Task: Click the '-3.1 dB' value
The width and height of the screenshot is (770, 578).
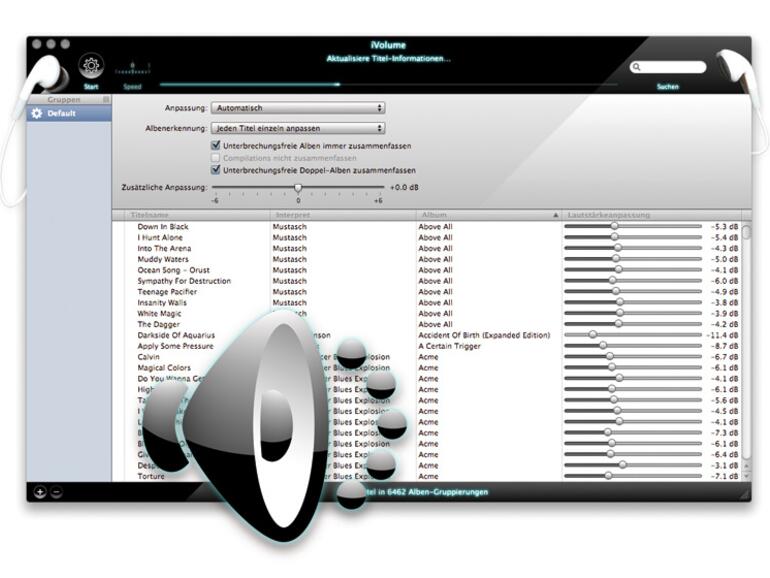Action: [724, 466]
